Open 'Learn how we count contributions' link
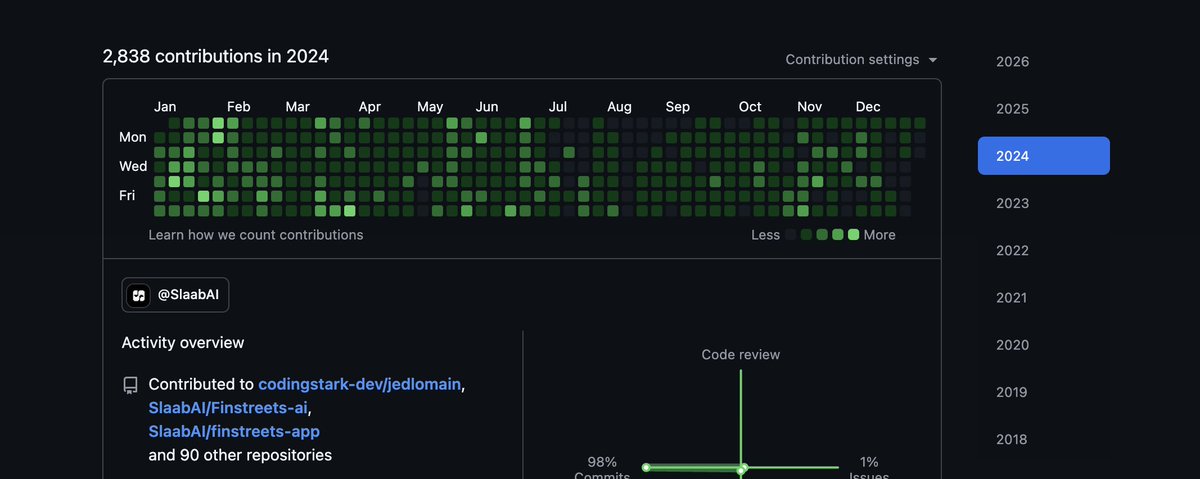The height and width of the screenshot is (479, 1200). [x=256, y=235]
